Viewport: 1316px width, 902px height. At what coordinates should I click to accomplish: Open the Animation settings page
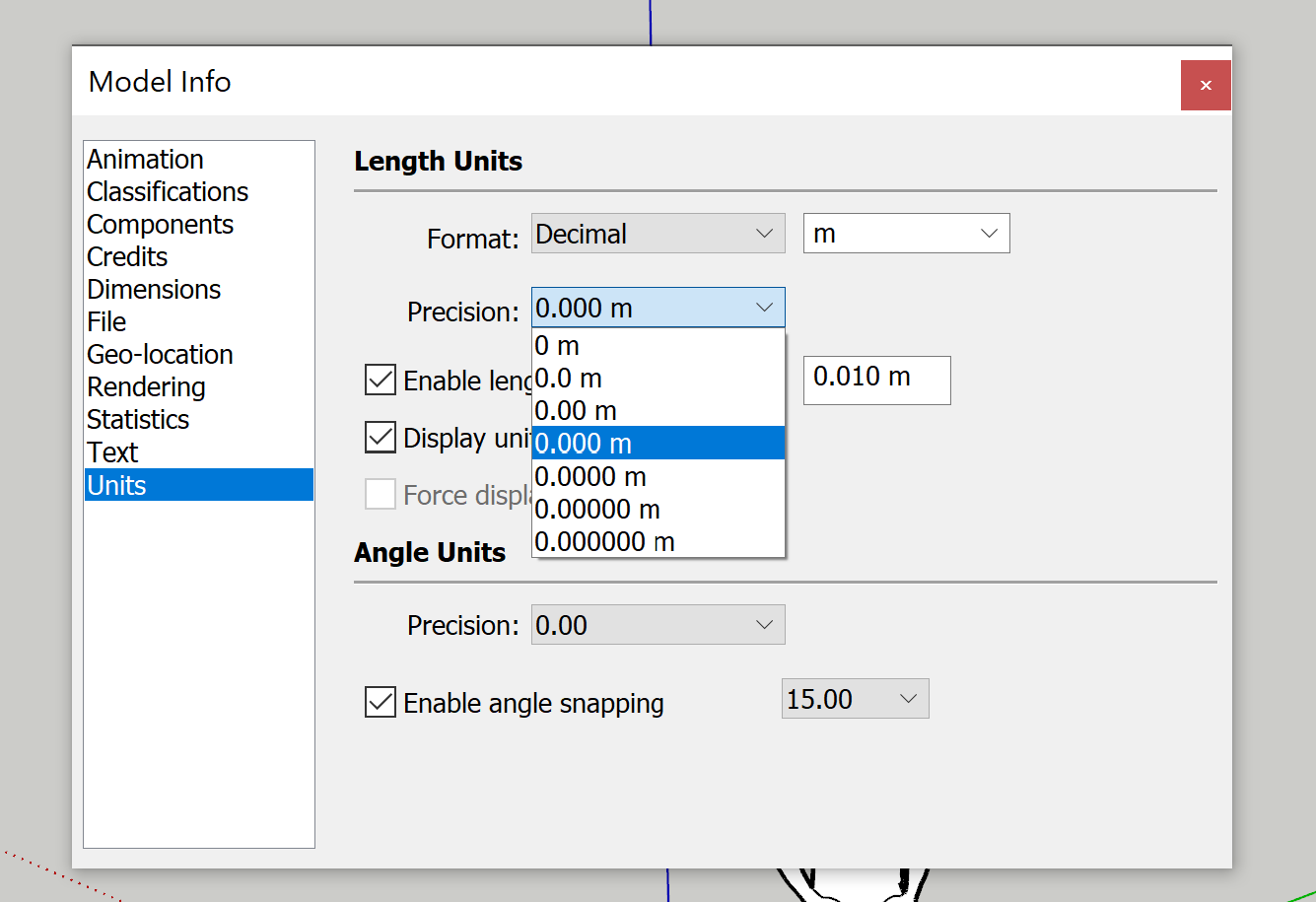pos(199,159)
